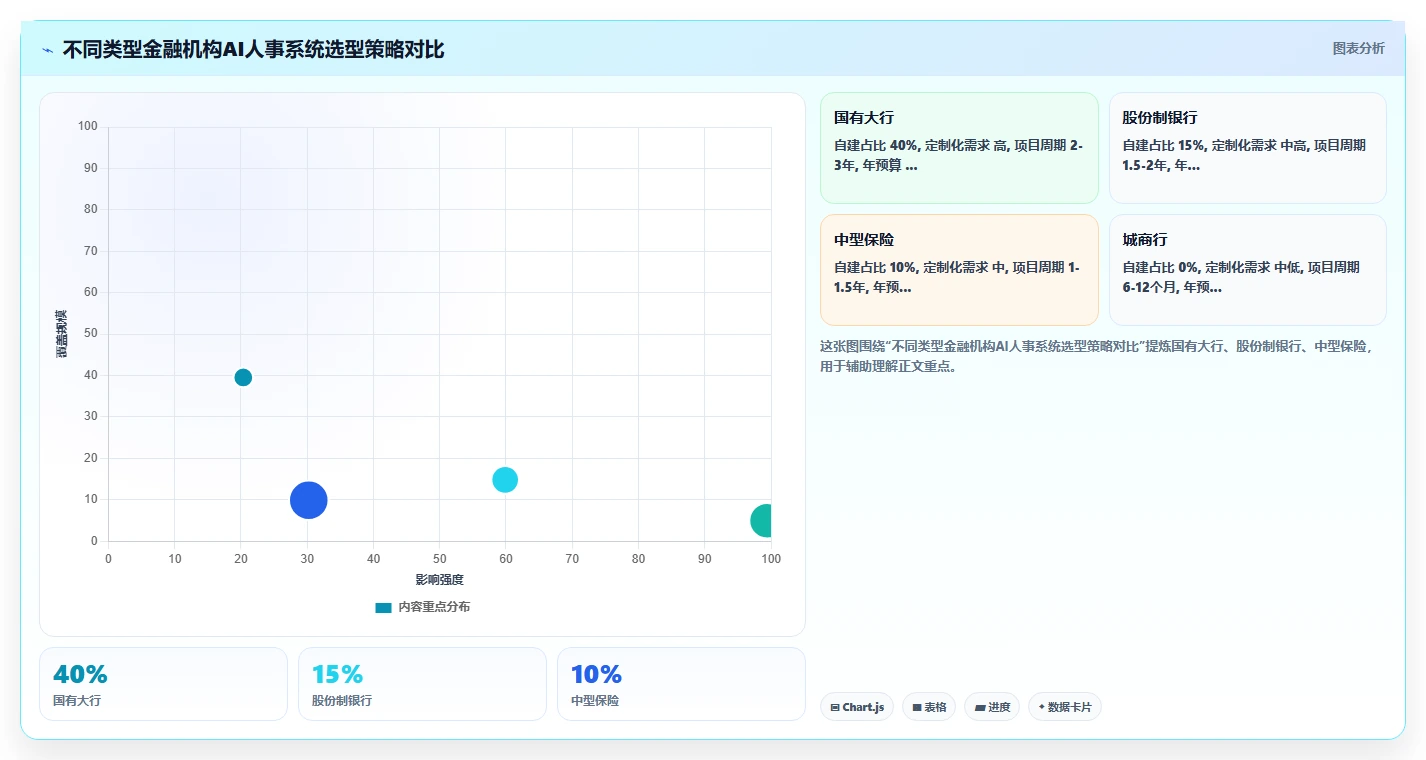Click the lightning icon beside the title
1426x760 pixels.
[x=48, y=50]
